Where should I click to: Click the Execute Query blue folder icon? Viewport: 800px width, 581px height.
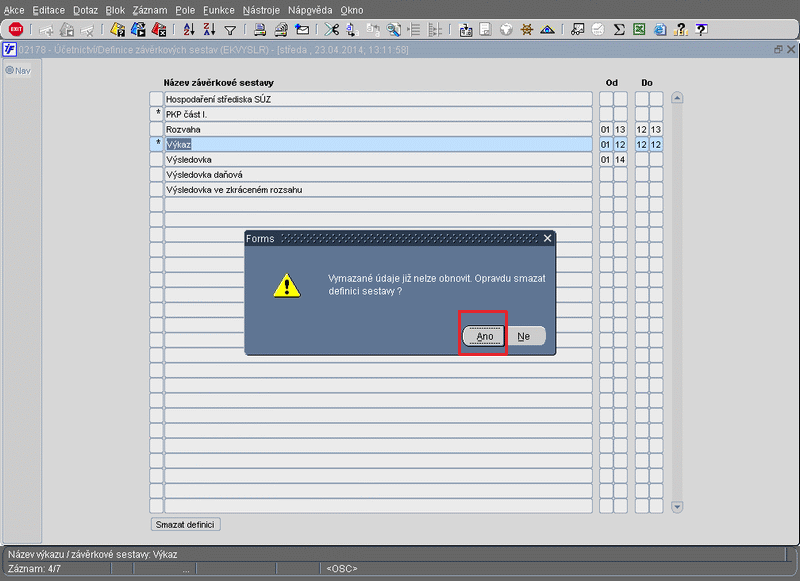138,30
